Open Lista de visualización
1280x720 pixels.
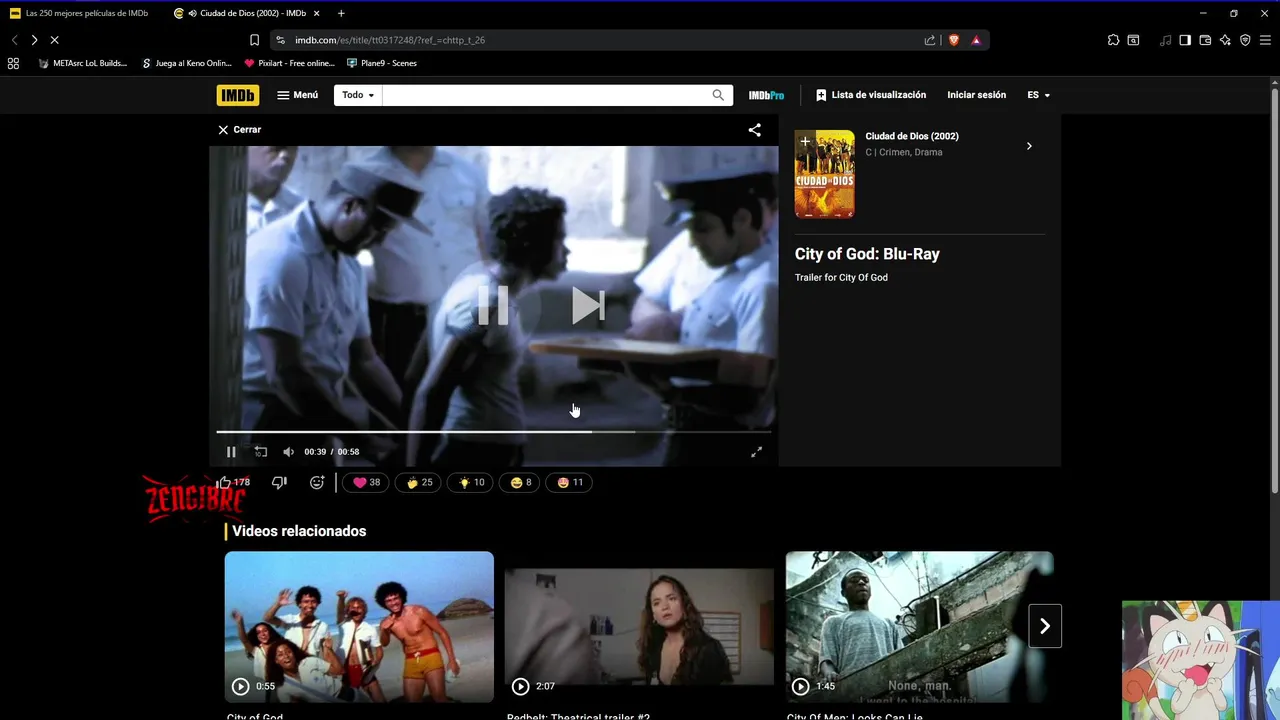tap(871, 95)
